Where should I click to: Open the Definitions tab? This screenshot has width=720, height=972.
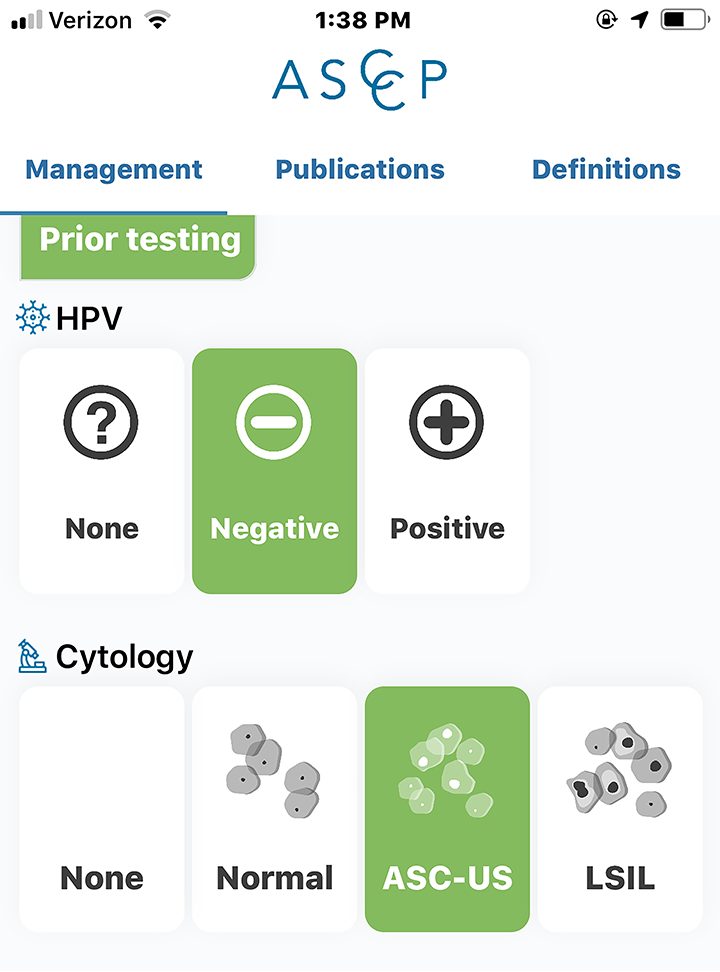606,169
